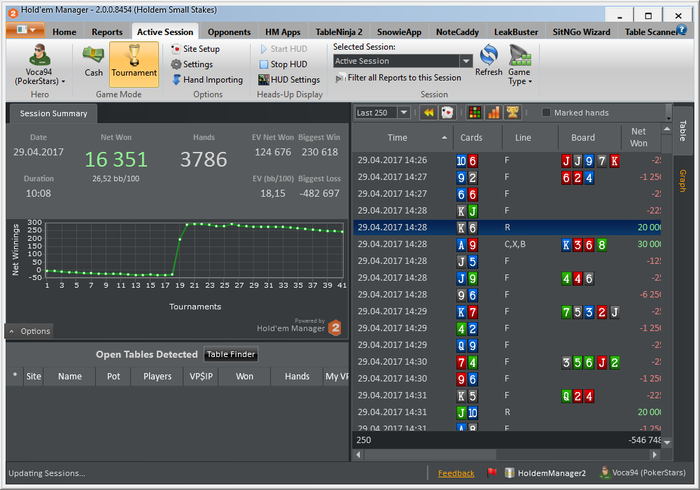Open the LeakBuster tab
The width and height of the screenshot is (700, 490).
tap(516, 32)
